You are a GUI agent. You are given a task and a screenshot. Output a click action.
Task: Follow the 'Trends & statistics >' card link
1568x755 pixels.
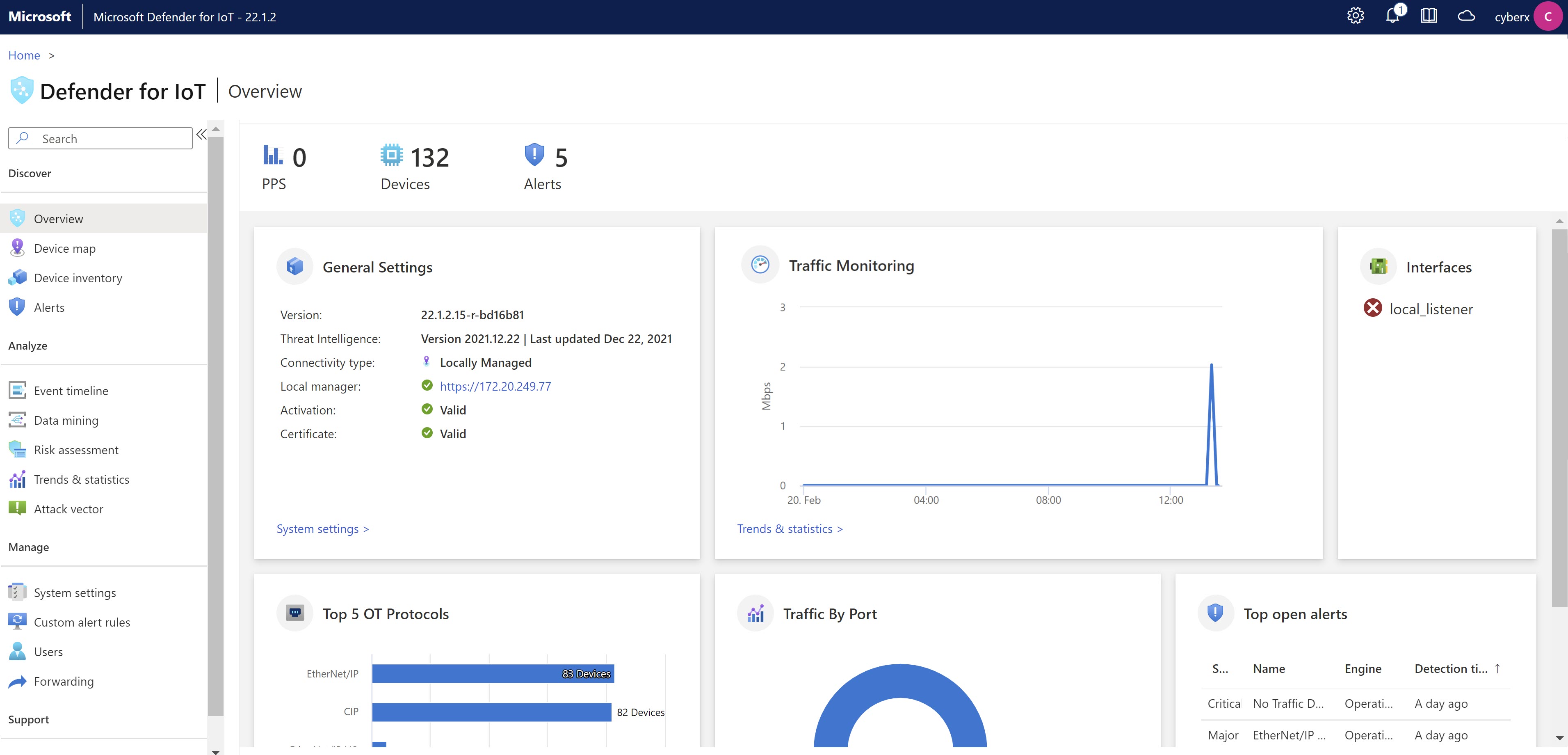pos(790,528)
